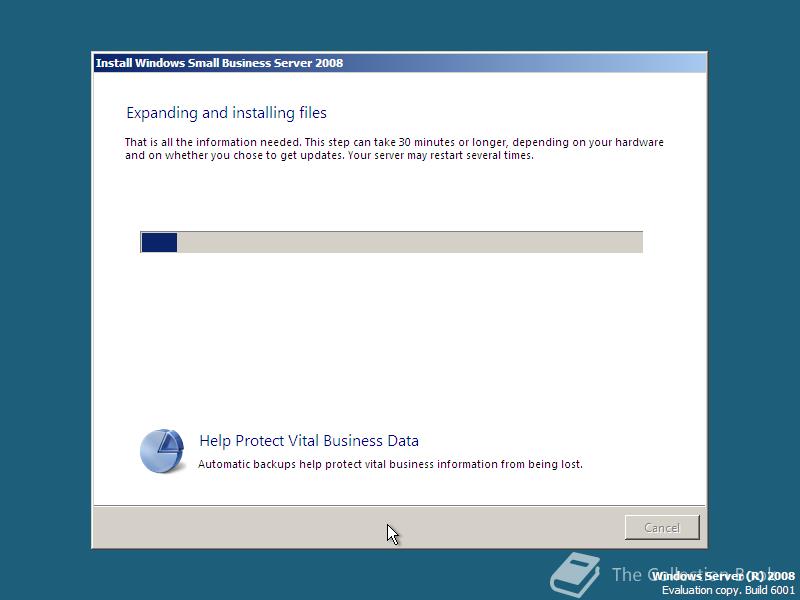Click the installation progress bar
The image size is (800, 600).
coord(391,242)
